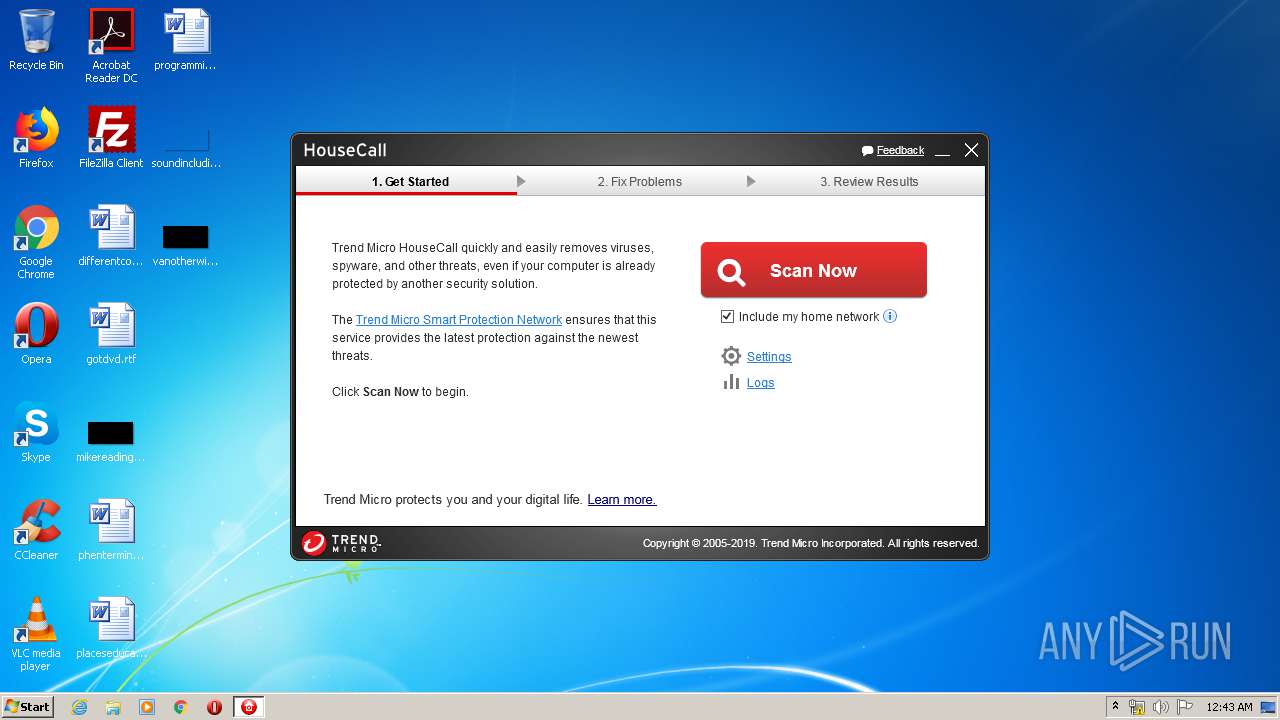The height and width of the screenshot is (720, 1280).
Task: Click the Learn more link
Action: pos(621,500)
